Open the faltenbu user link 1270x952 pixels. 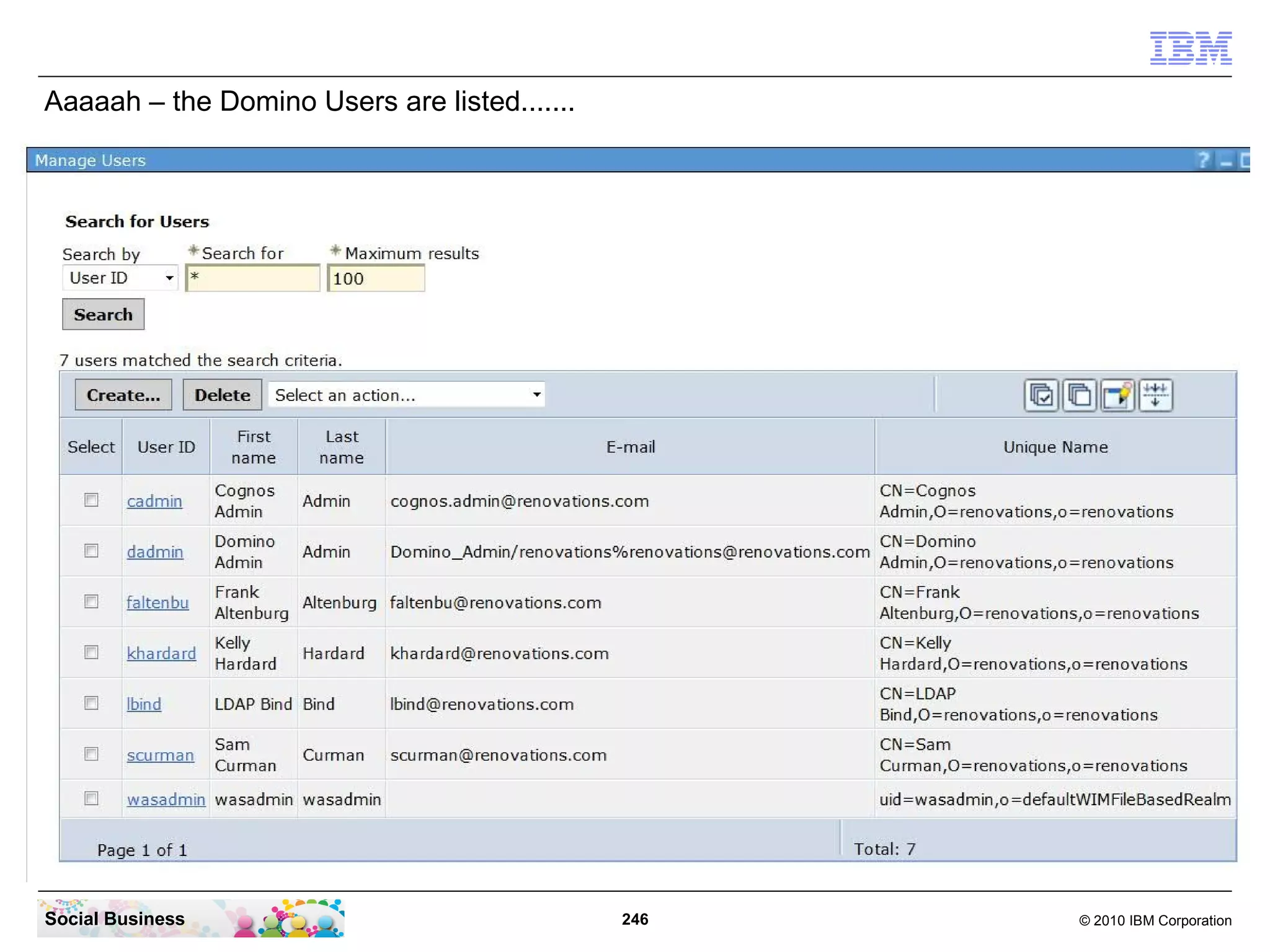pos(158,602)
